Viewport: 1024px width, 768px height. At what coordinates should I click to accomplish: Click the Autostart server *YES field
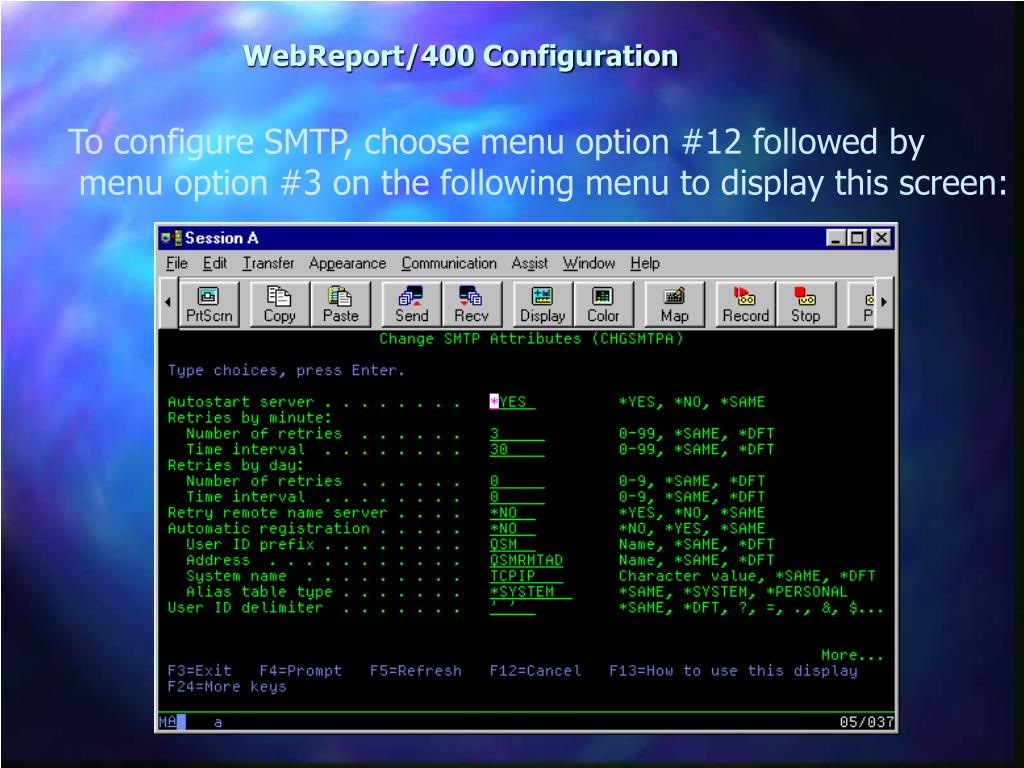click(513, 402)
